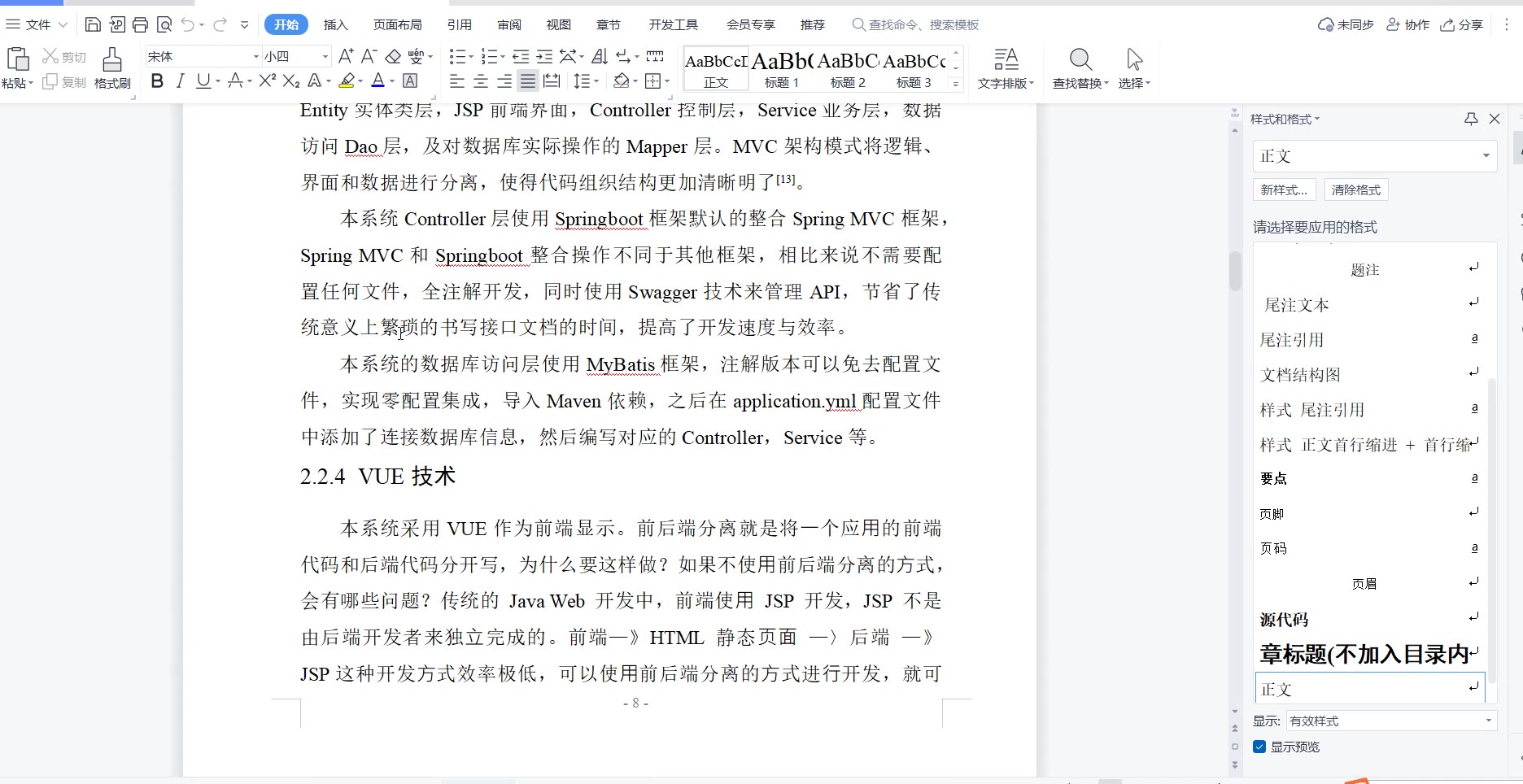Click Decrease Indent icon
Image resolution: width=1523 pixels, height=784 pixels.
pos(521,56)
